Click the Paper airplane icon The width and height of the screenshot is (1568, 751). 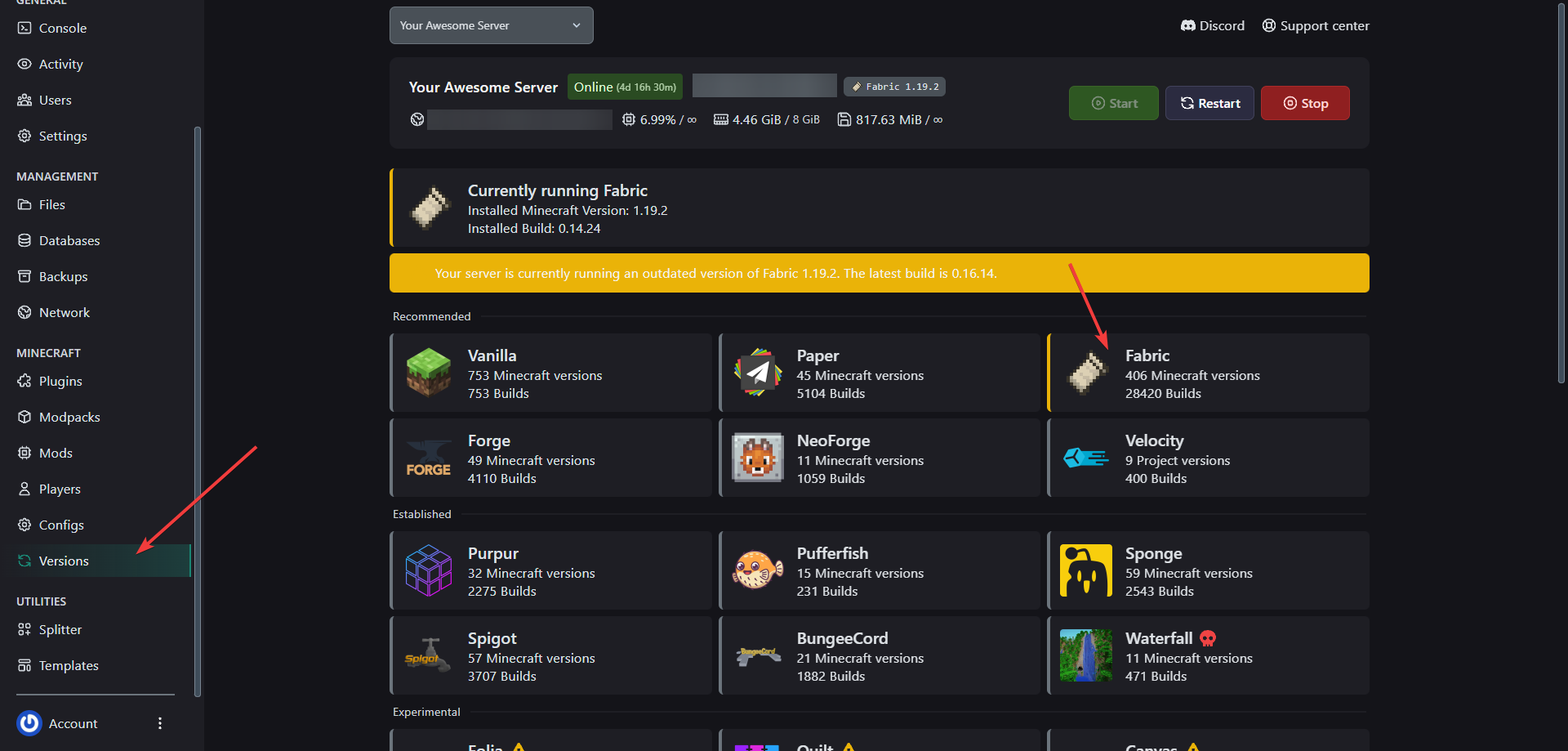click(758, 373)
